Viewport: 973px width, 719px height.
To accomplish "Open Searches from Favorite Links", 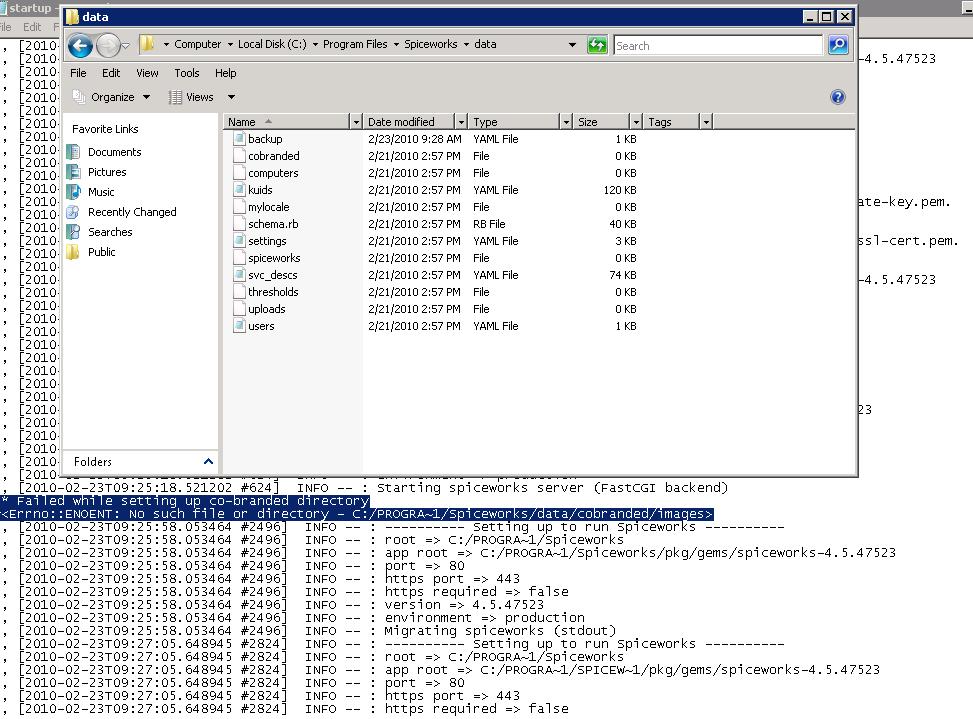I will [110, 231].
